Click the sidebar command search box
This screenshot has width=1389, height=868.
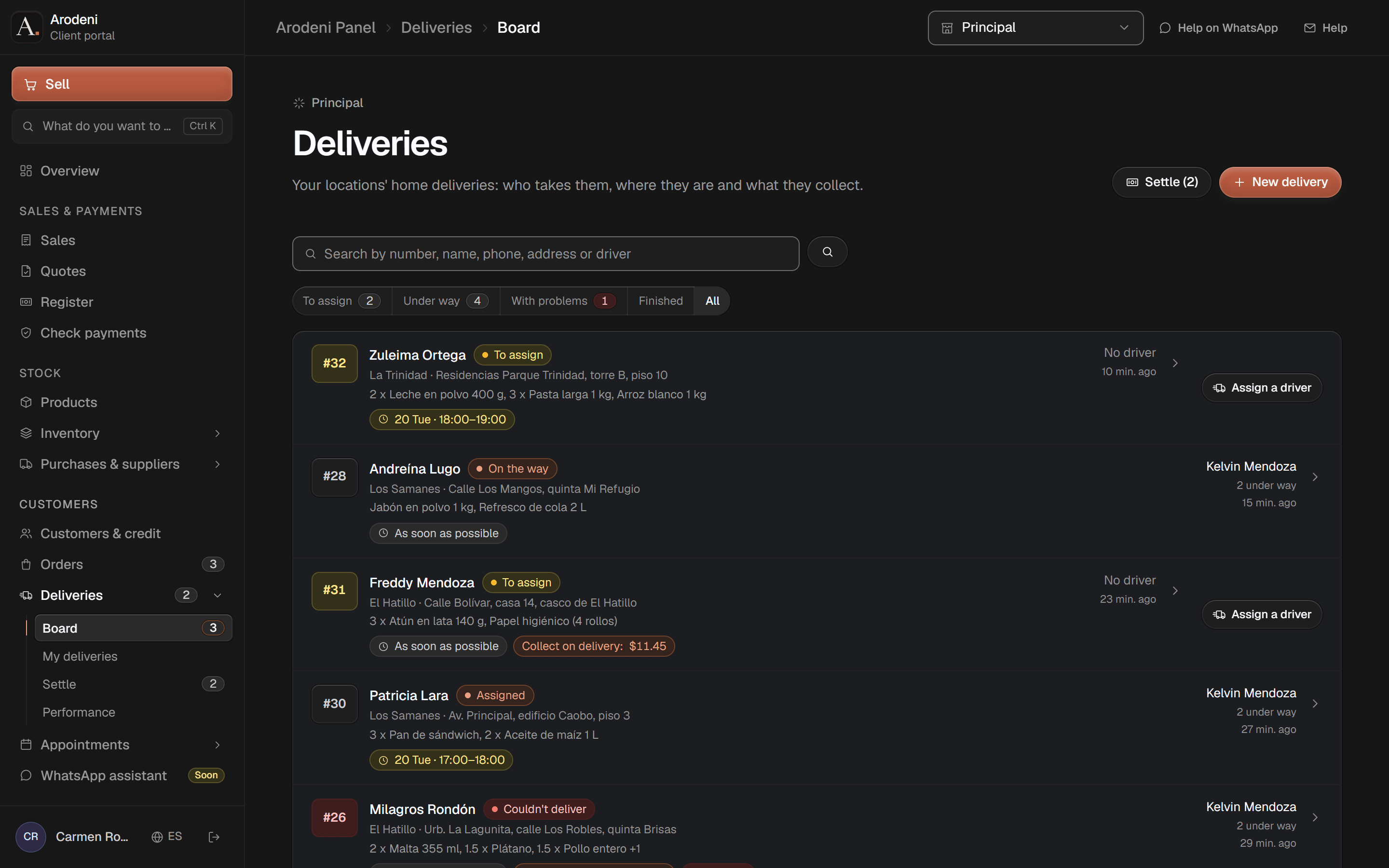click(x=122, y=126)
